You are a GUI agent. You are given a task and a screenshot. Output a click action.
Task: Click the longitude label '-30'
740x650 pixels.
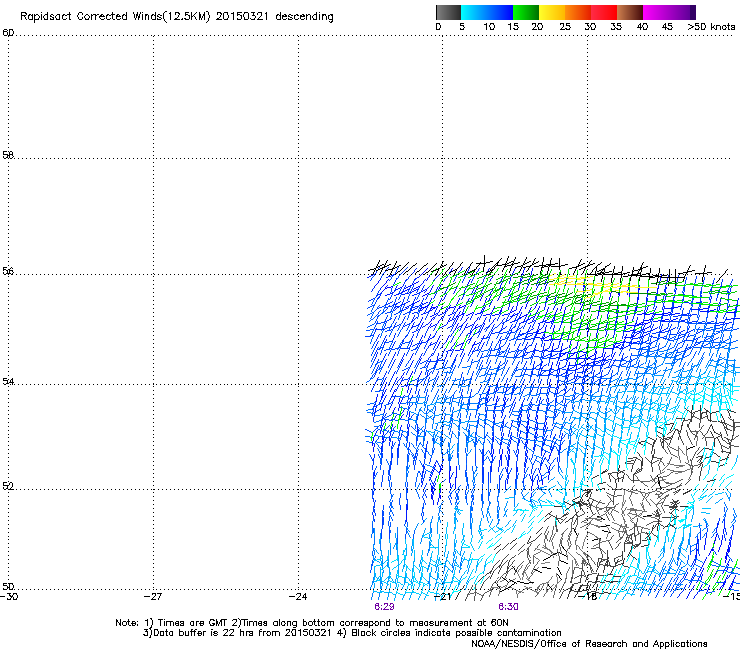[x=9, y=596]
